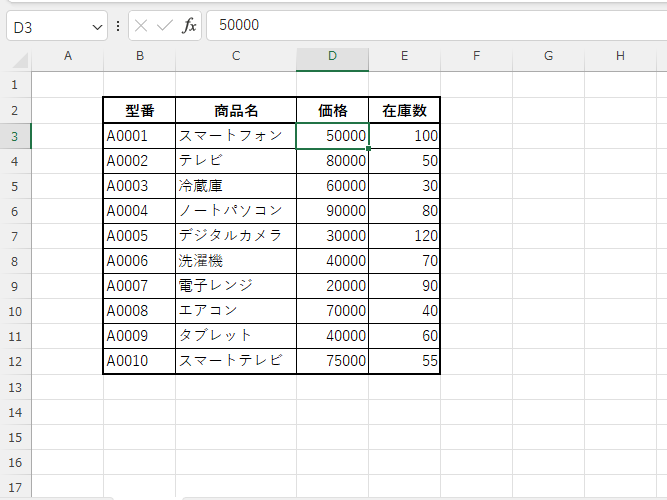Screen dimensions: 667x500
Task: Select row 16 header
Action: (15, 463)
